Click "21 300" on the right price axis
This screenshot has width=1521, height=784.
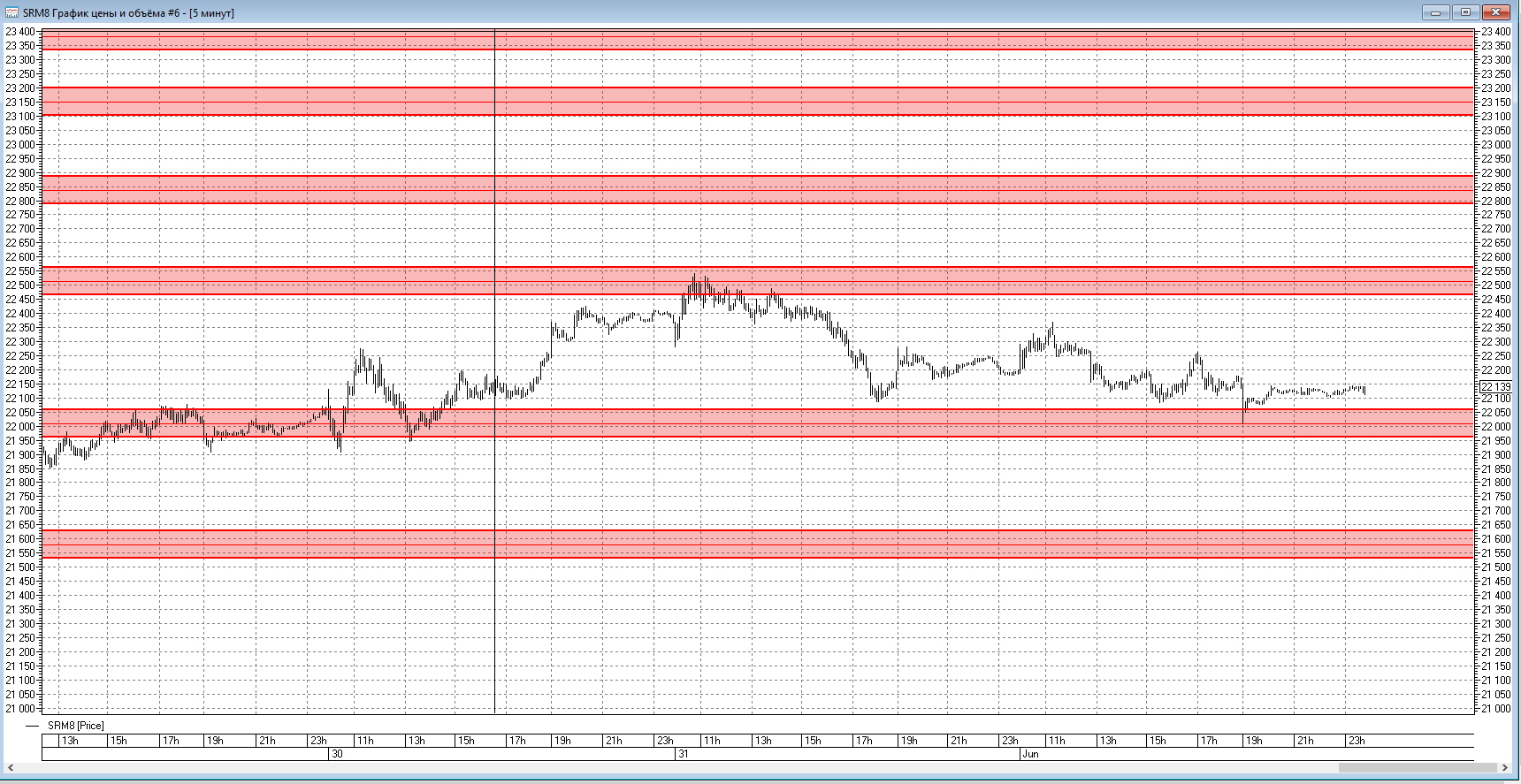point(1496,624)
